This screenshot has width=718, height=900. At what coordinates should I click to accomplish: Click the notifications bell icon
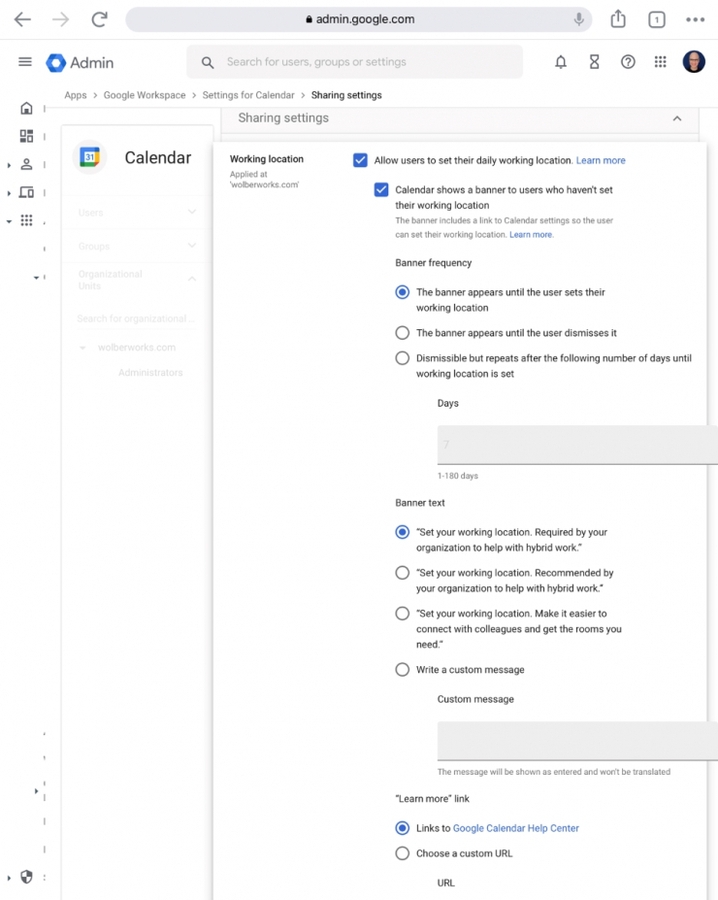[x=561, y=62]
